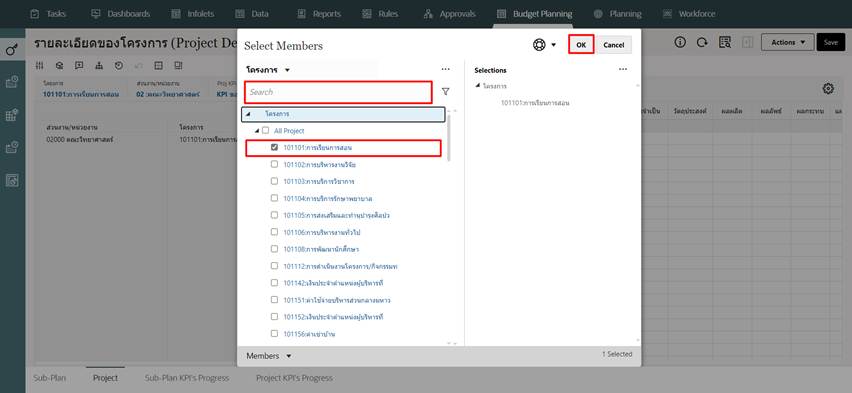Click the circular history icon in form toolbar
The width and height of the screenshot is (852, 393).
118,65
